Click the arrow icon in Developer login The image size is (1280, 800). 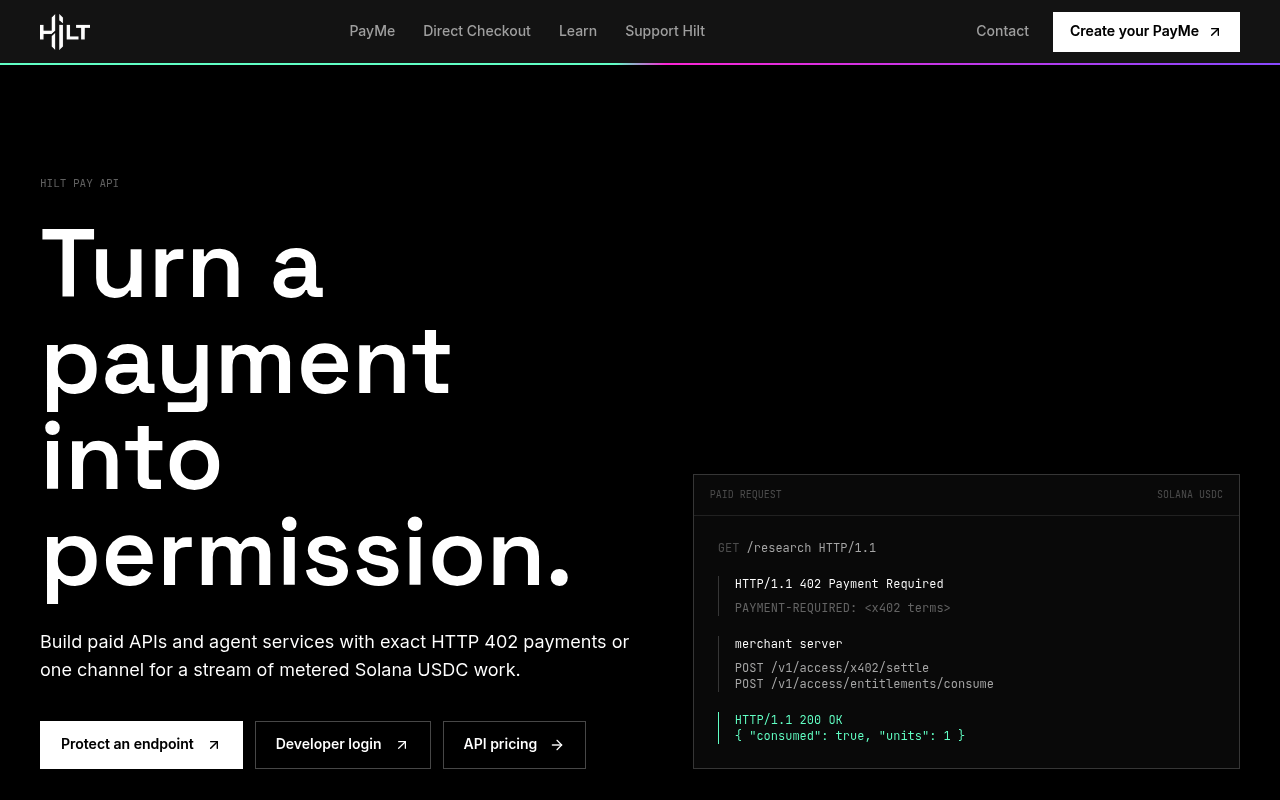tap(402, 745)
